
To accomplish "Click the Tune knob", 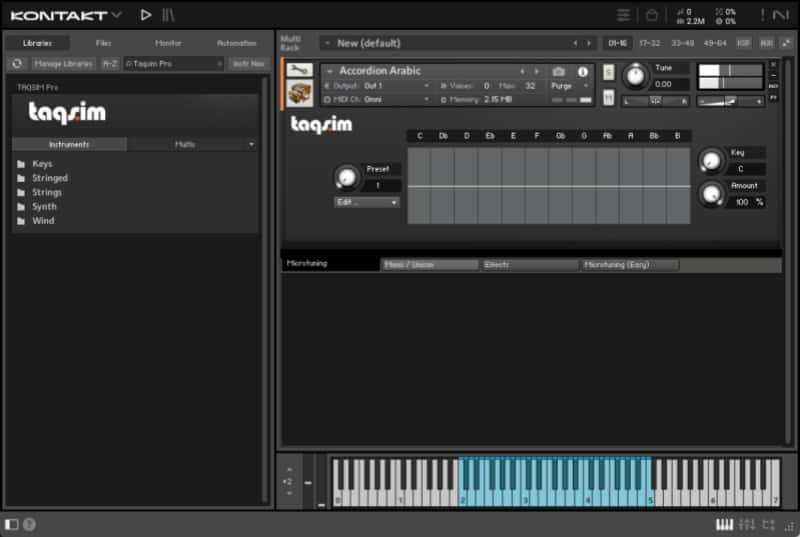I will pos(635,76).
